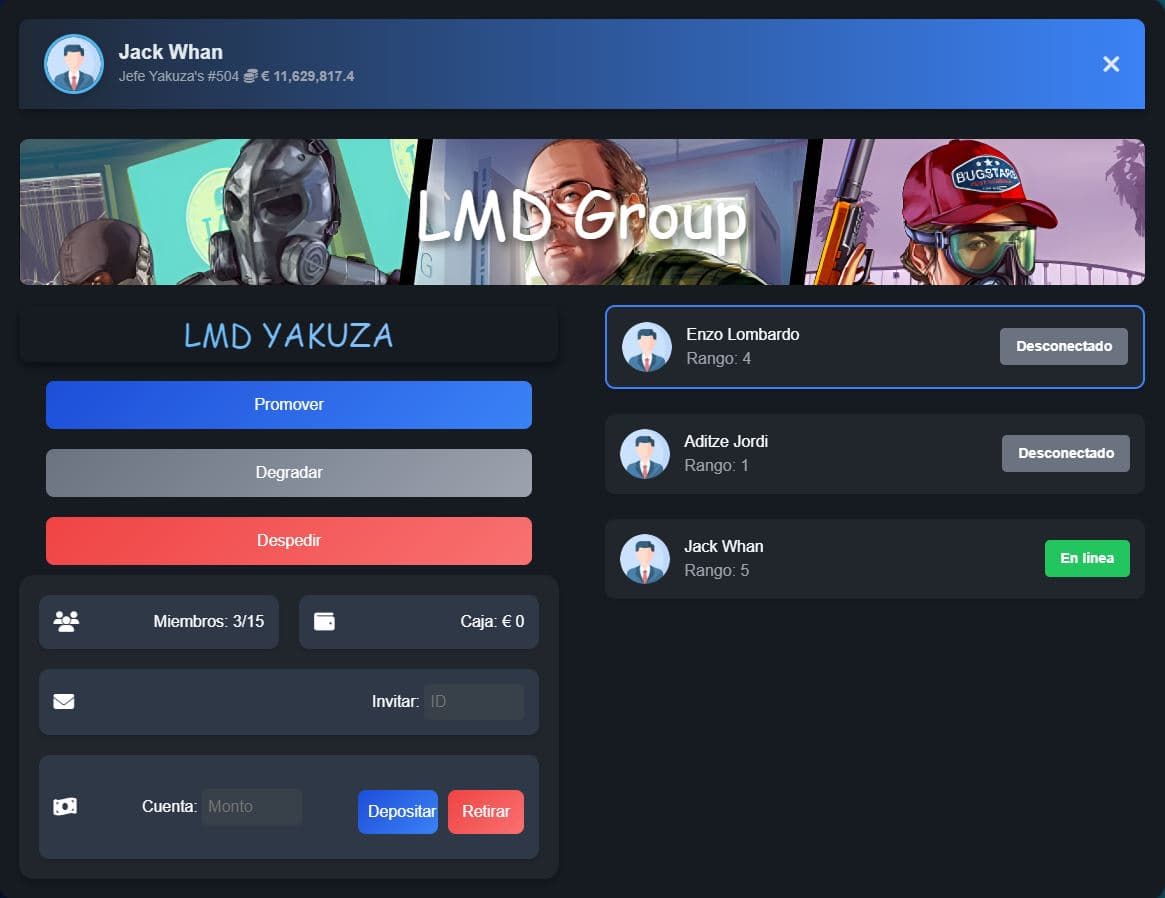Click the 'Miembros: 3/15' text
This screenshot has width=1165, height=898.
209,622
